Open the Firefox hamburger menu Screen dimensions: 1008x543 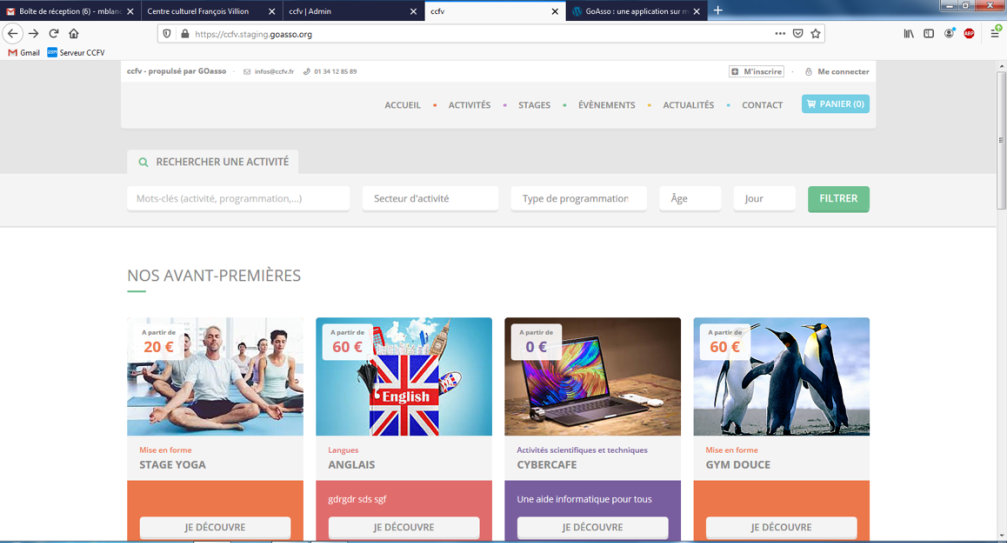point(995,33)
